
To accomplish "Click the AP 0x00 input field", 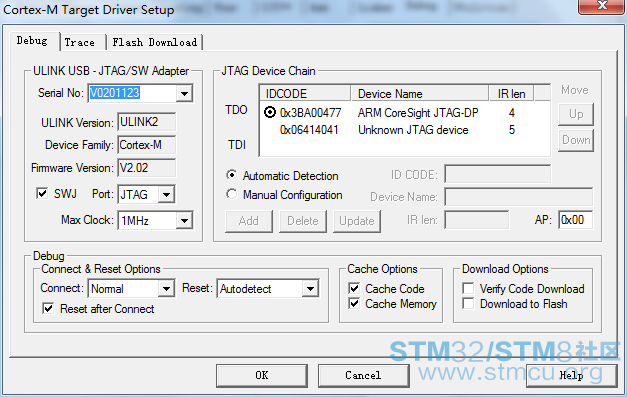I will (575, 220).
